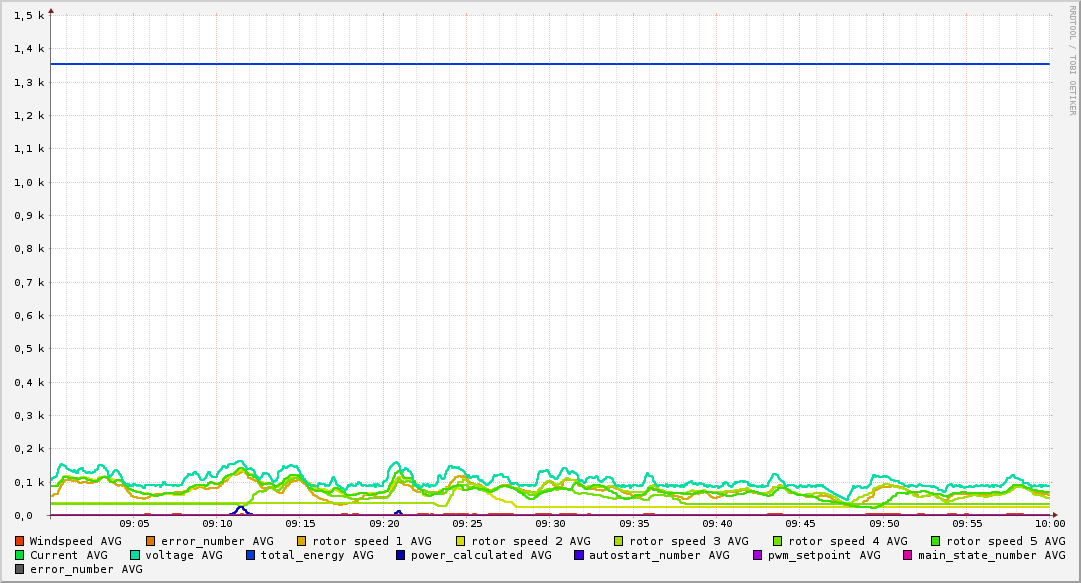1081x583 pixels.
Task: Click the rotor speed 4 AVG legend swatch
Action: (778, 542)
